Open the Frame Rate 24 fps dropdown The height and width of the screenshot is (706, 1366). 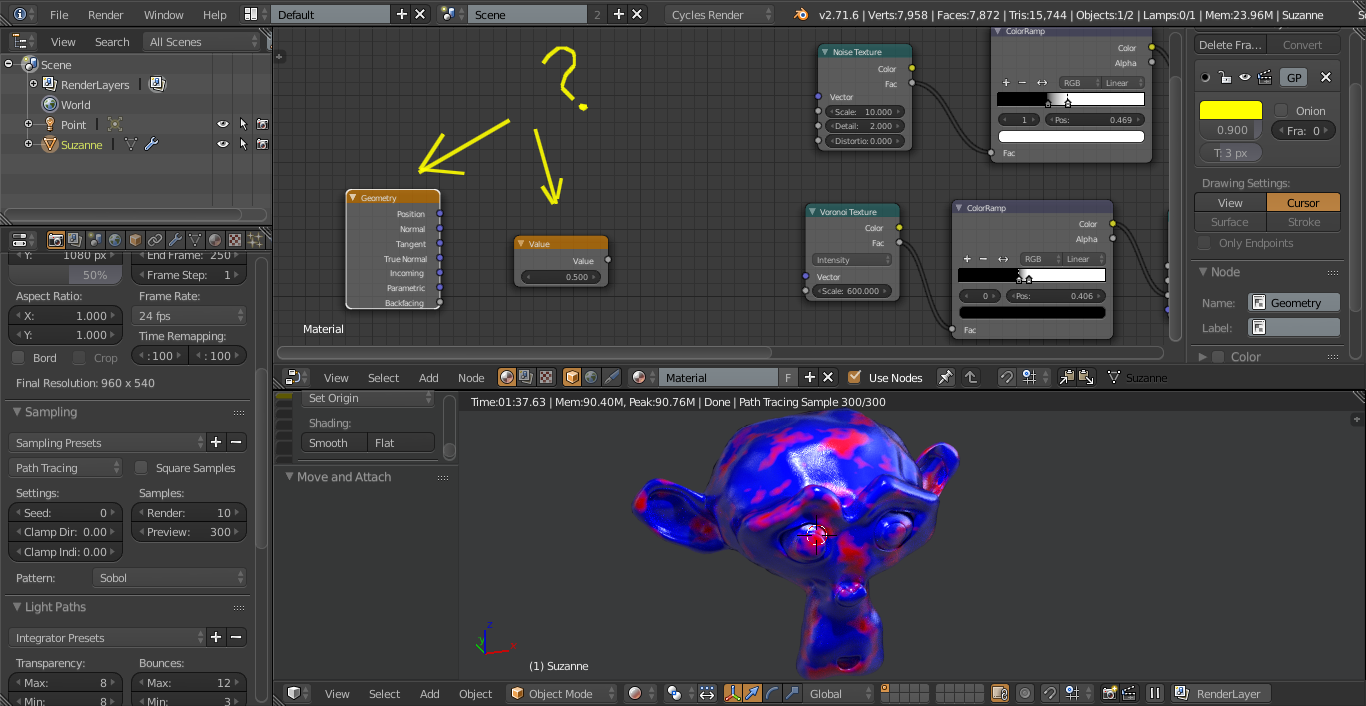[x=190, y=316]
